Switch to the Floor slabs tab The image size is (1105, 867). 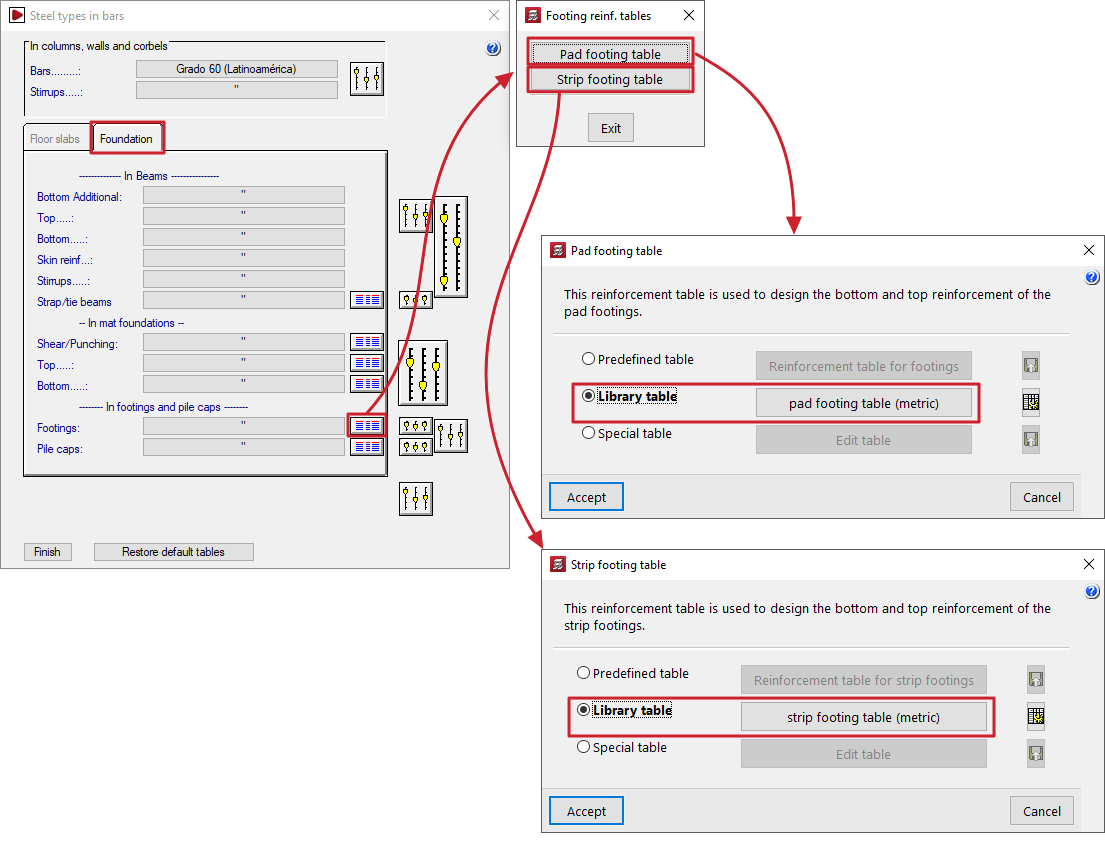pyautogui.click(x=55, y=139)
